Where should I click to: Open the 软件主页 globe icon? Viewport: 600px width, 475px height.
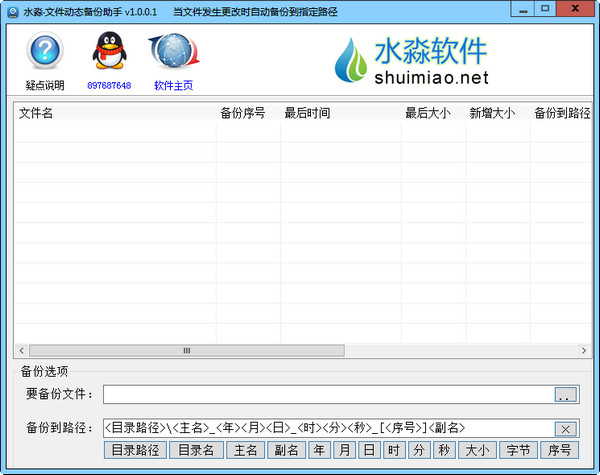point(174,51)
